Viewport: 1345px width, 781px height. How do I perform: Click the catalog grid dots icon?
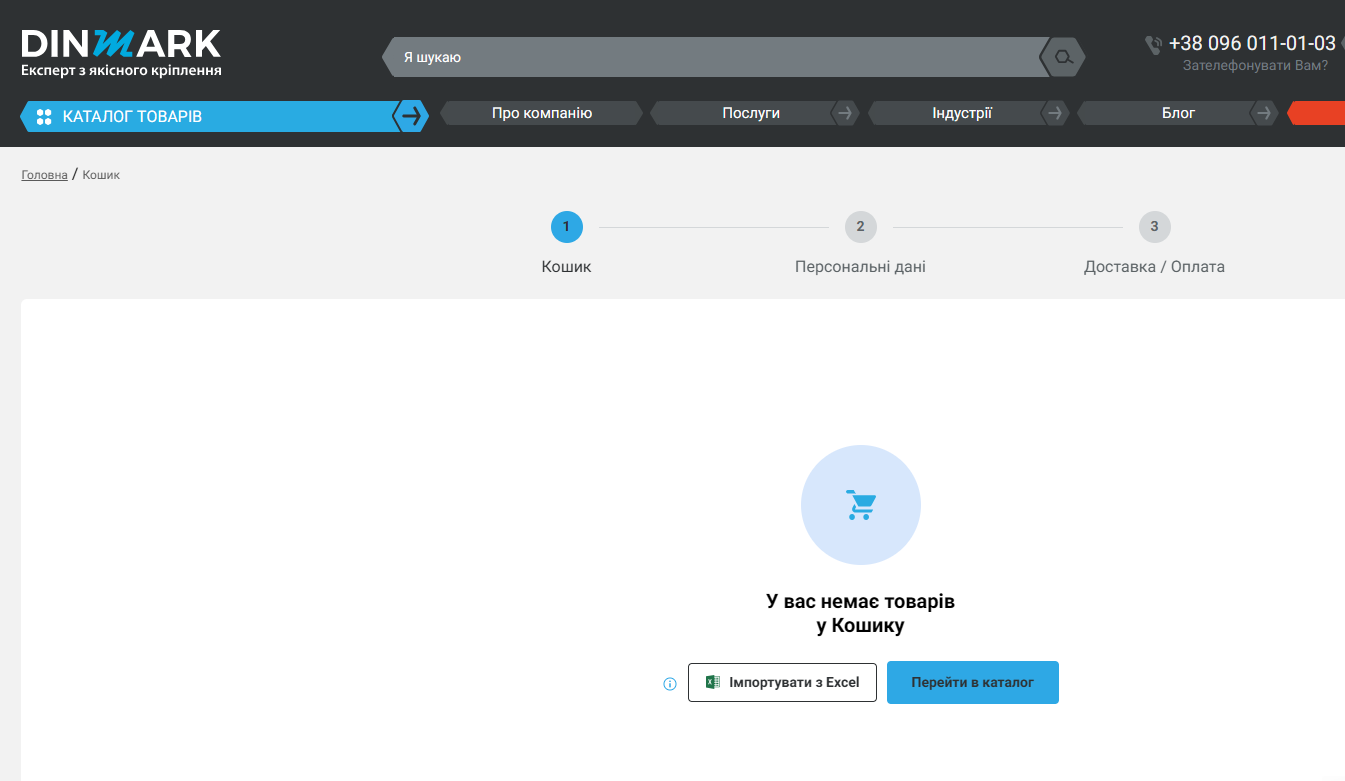click(x=44, y=117)
